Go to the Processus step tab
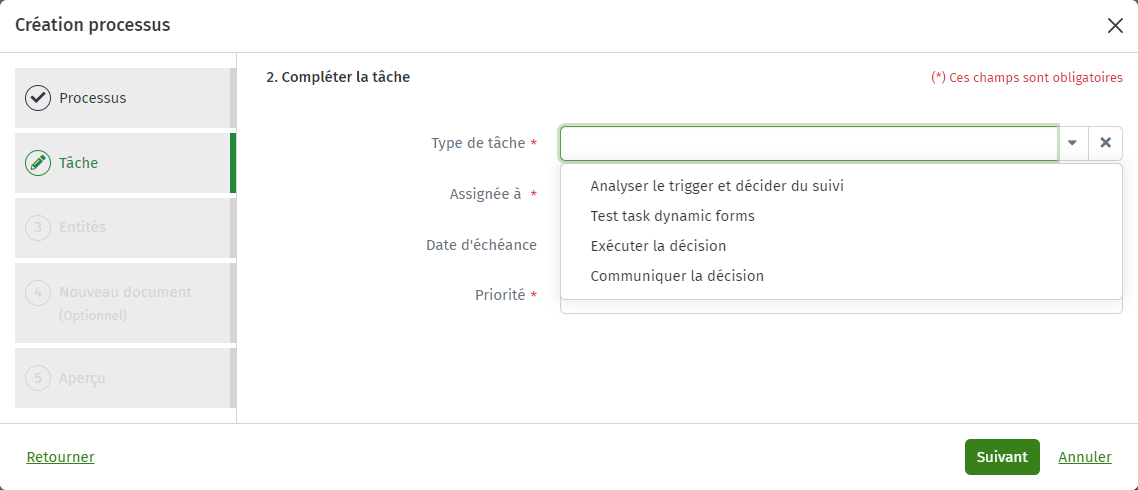This screenshot has height=490, width=1138. [124, 98]
